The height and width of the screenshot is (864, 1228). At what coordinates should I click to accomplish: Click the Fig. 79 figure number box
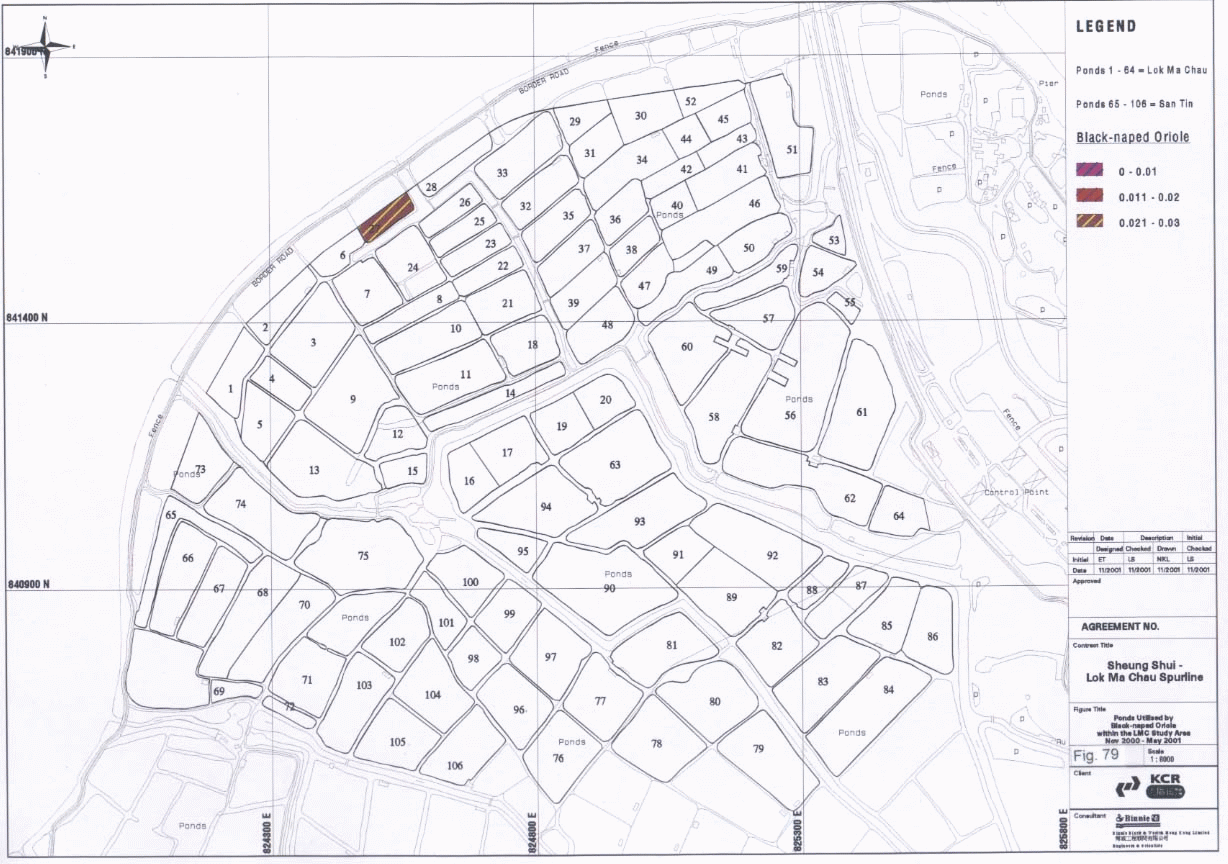coord(1097,754)
